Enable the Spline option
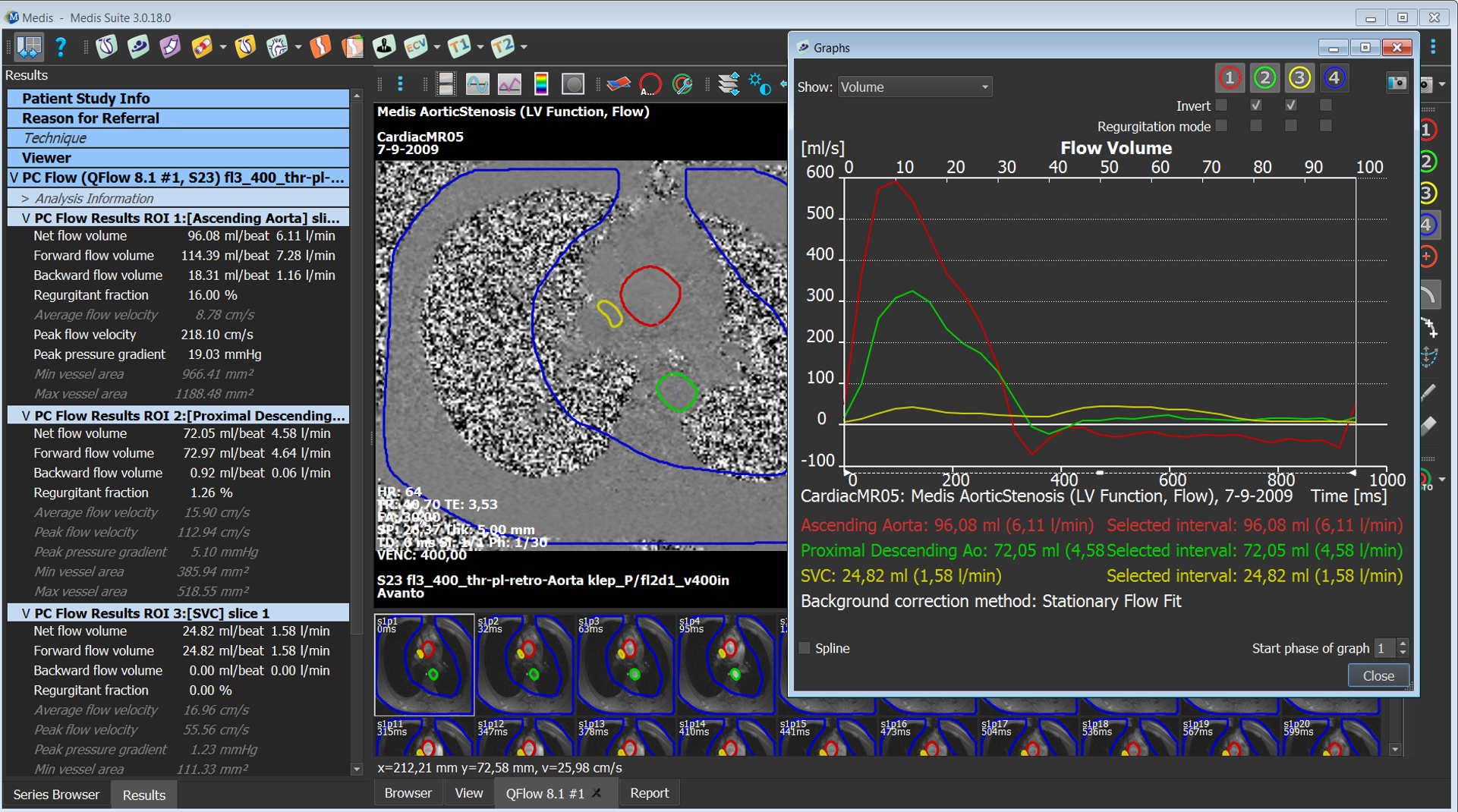Image resolution: width=1458 pixels, height=812 pixels. point(803,648)
